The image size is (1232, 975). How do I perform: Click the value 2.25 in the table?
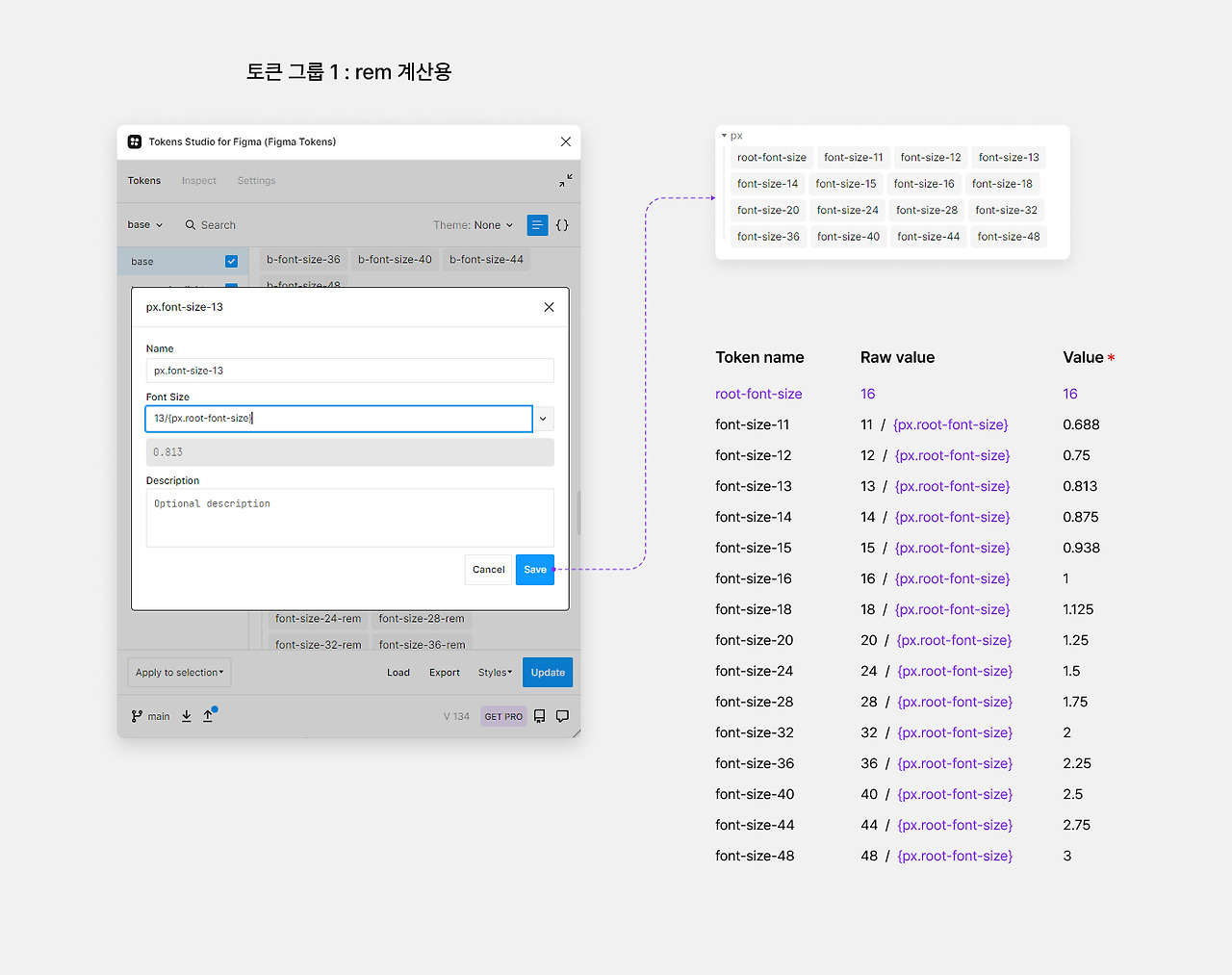pyautogui.click(x=1077, y=763)
